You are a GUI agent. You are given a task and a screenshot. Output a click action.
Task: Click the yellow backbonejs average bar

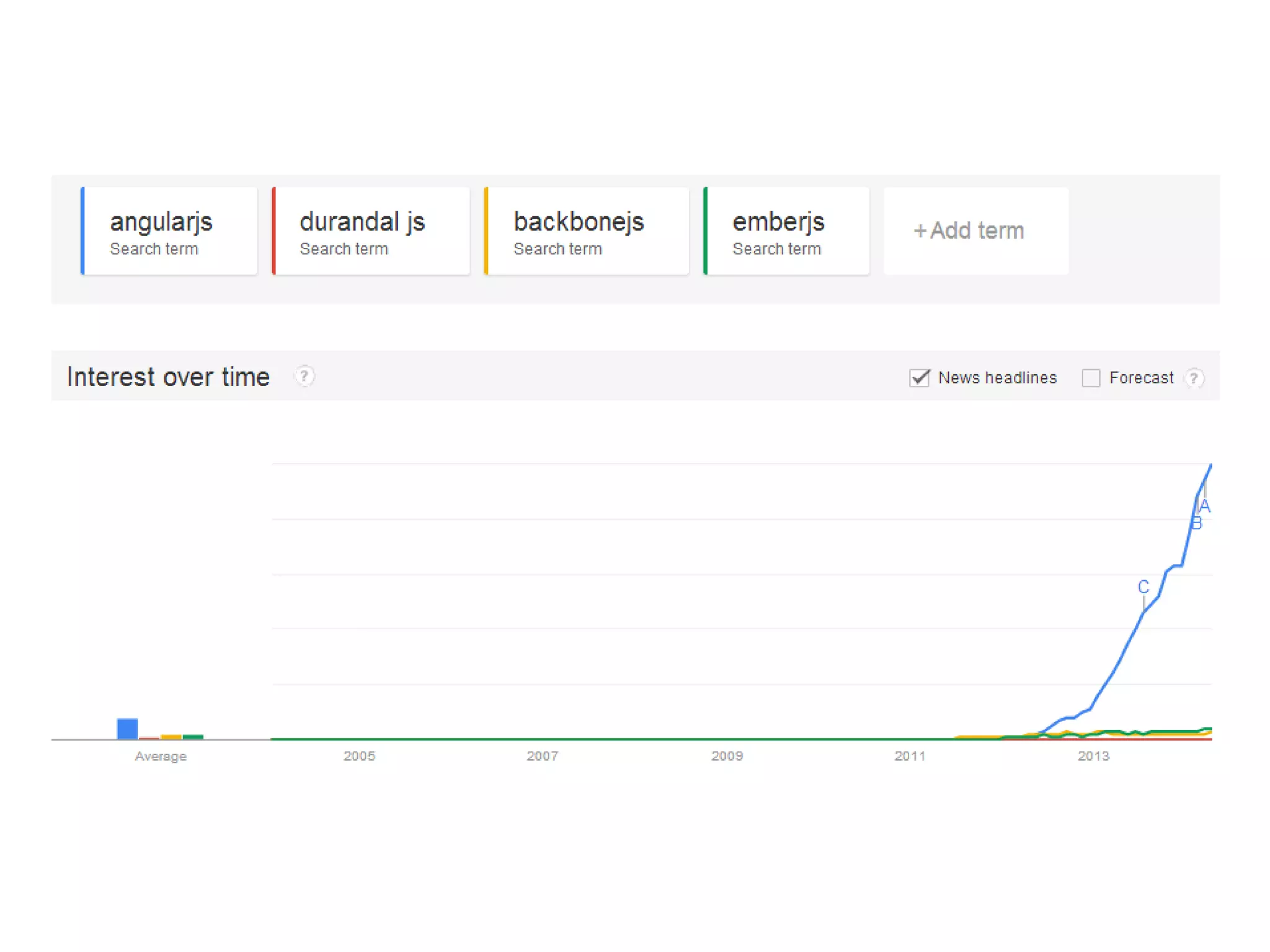pyautogui.click(x=171, y=736)
